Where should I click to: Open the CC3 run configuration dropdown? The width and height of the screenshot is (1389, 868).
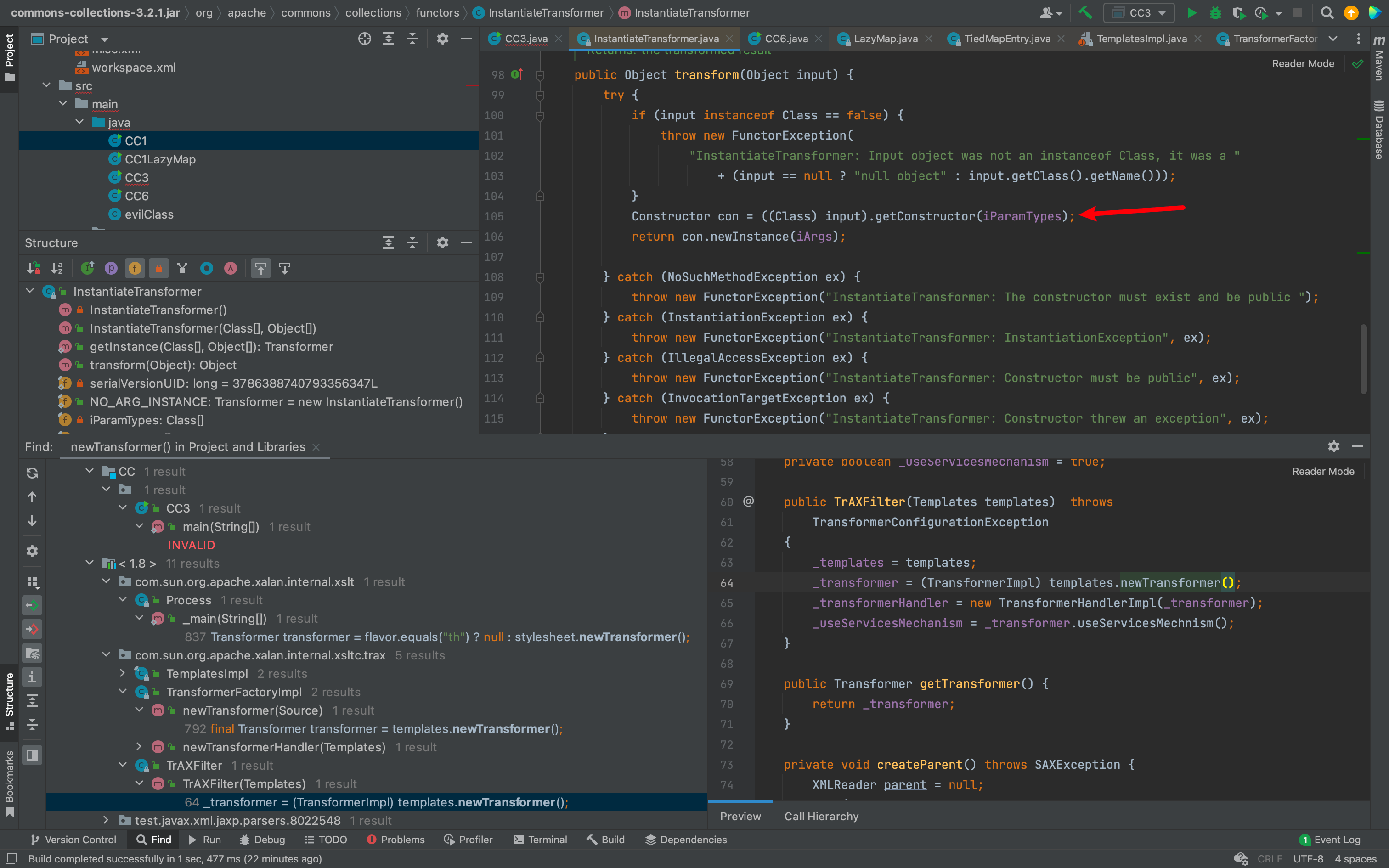(1139, 13)
